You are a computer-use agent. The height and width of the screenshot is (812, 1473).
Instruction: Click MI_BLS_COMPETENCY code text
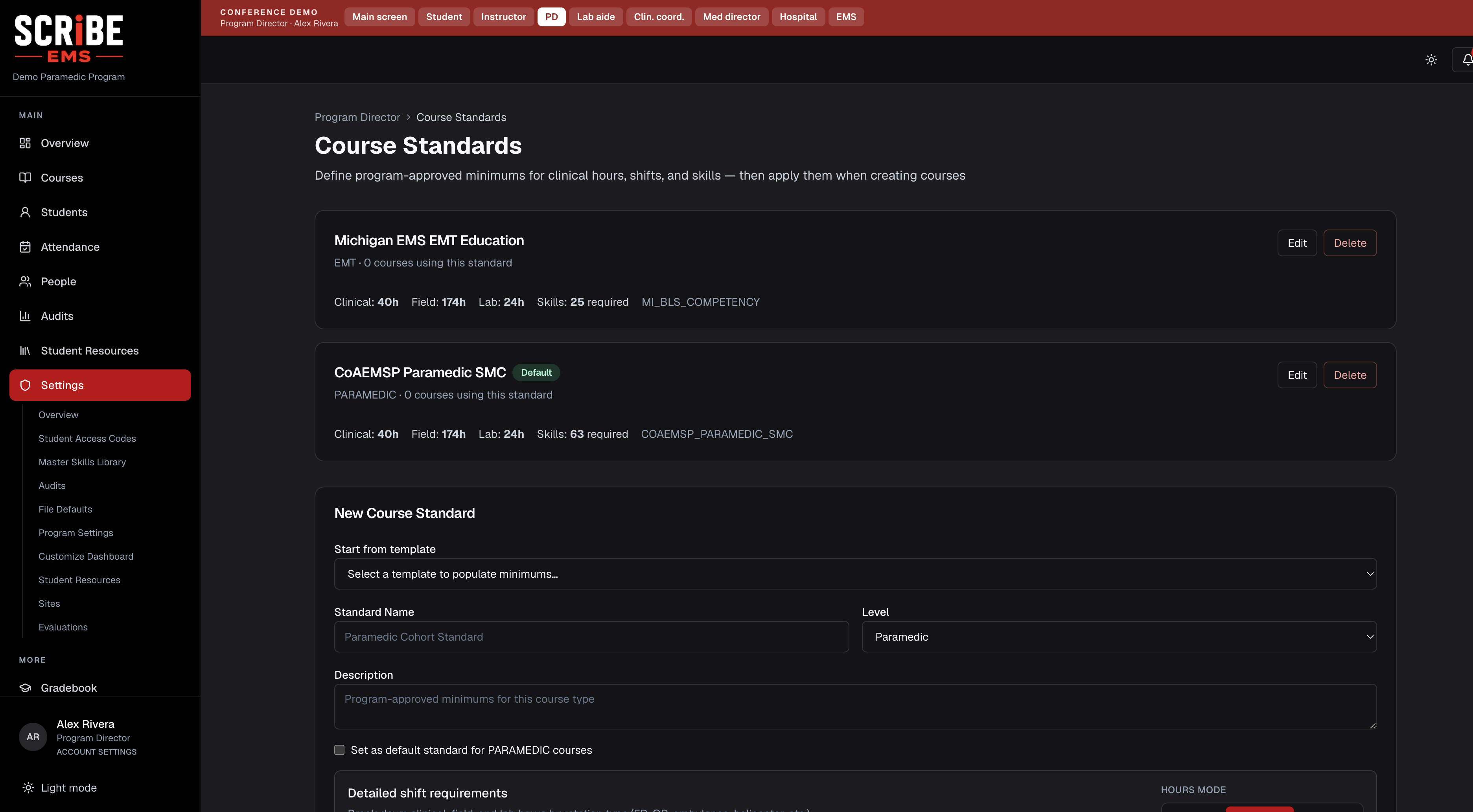pyautogui.click(x=700, y=302)
